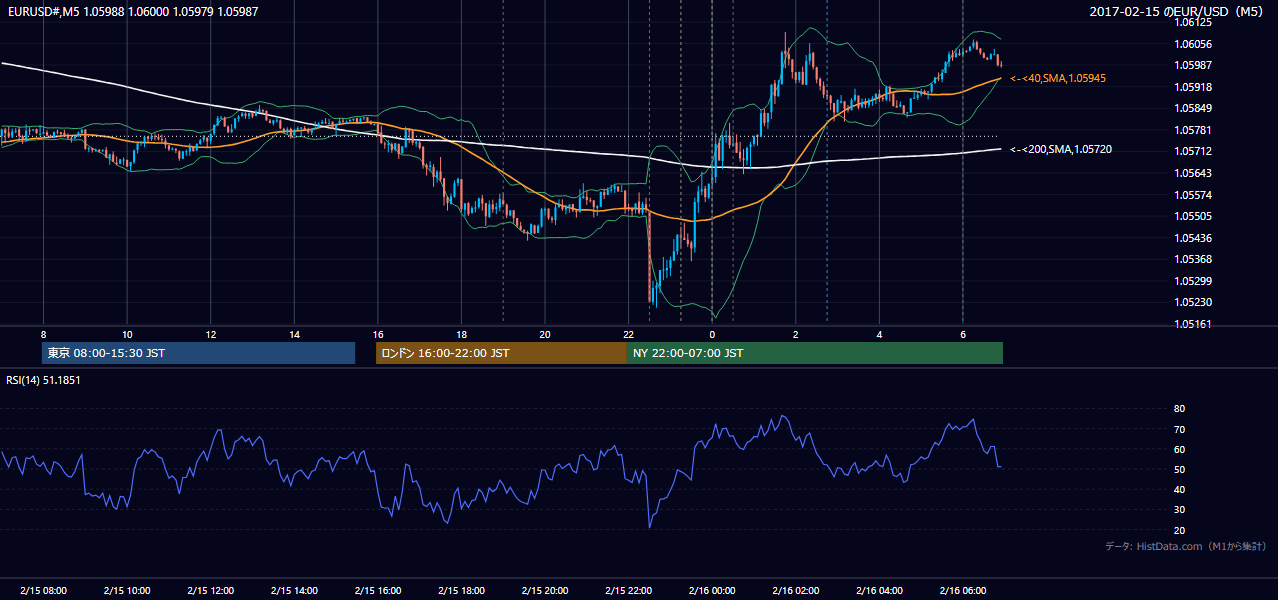Click price axis value 1.05230
This screenshot has width=1278, height=600.
coord(1193,302)
